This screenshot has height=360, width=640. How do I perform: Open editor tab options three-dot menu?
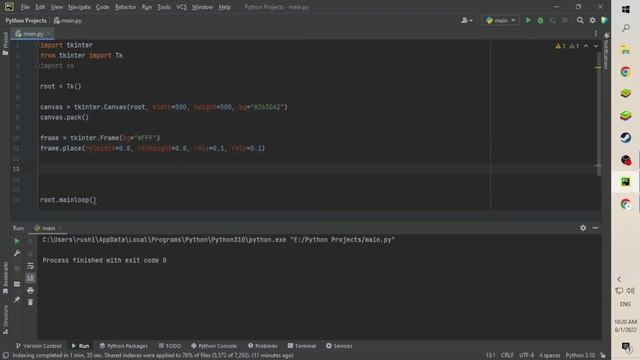596,34
